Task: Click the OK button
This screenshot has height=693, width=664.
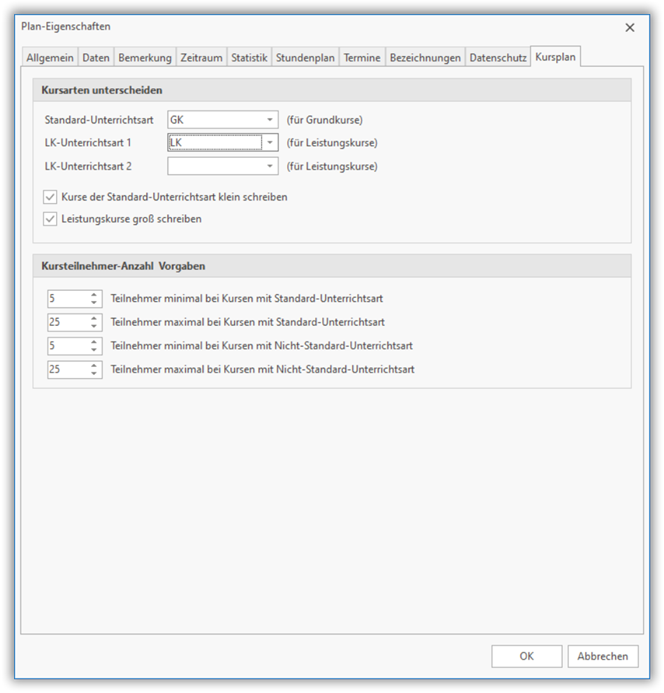Action: (x=526, y=656)
